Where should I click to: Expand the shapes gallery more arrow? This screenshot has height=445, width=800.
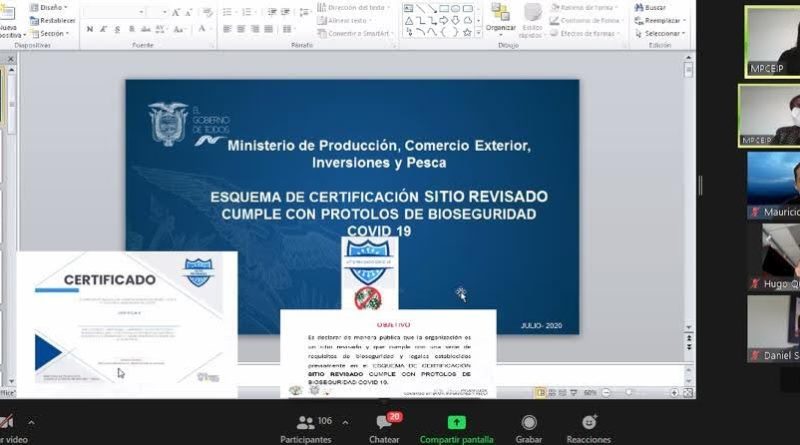point(479,33)
